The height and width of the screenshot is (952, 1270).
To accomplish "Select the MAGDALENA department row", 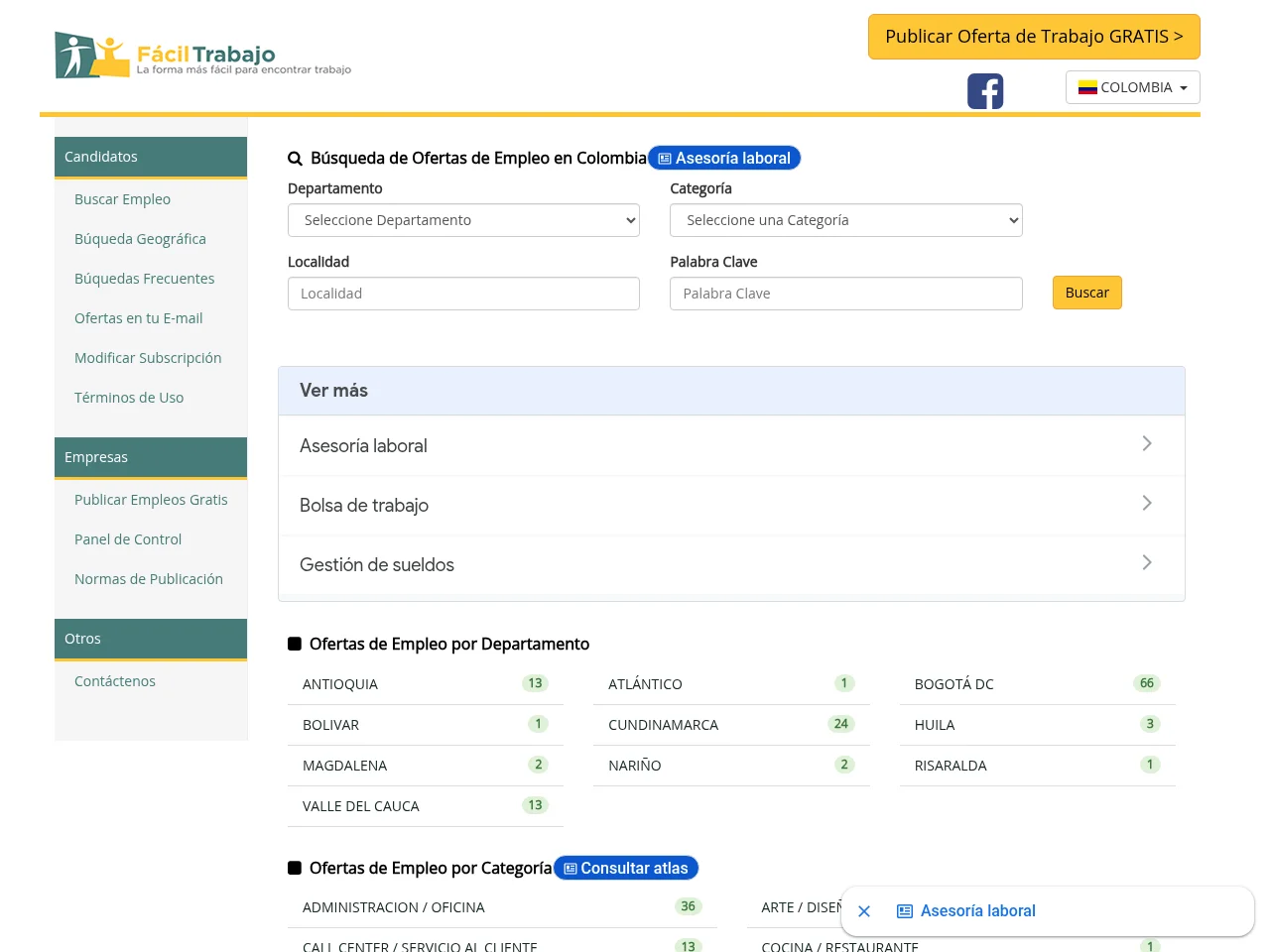I will (x=426, y=766).
